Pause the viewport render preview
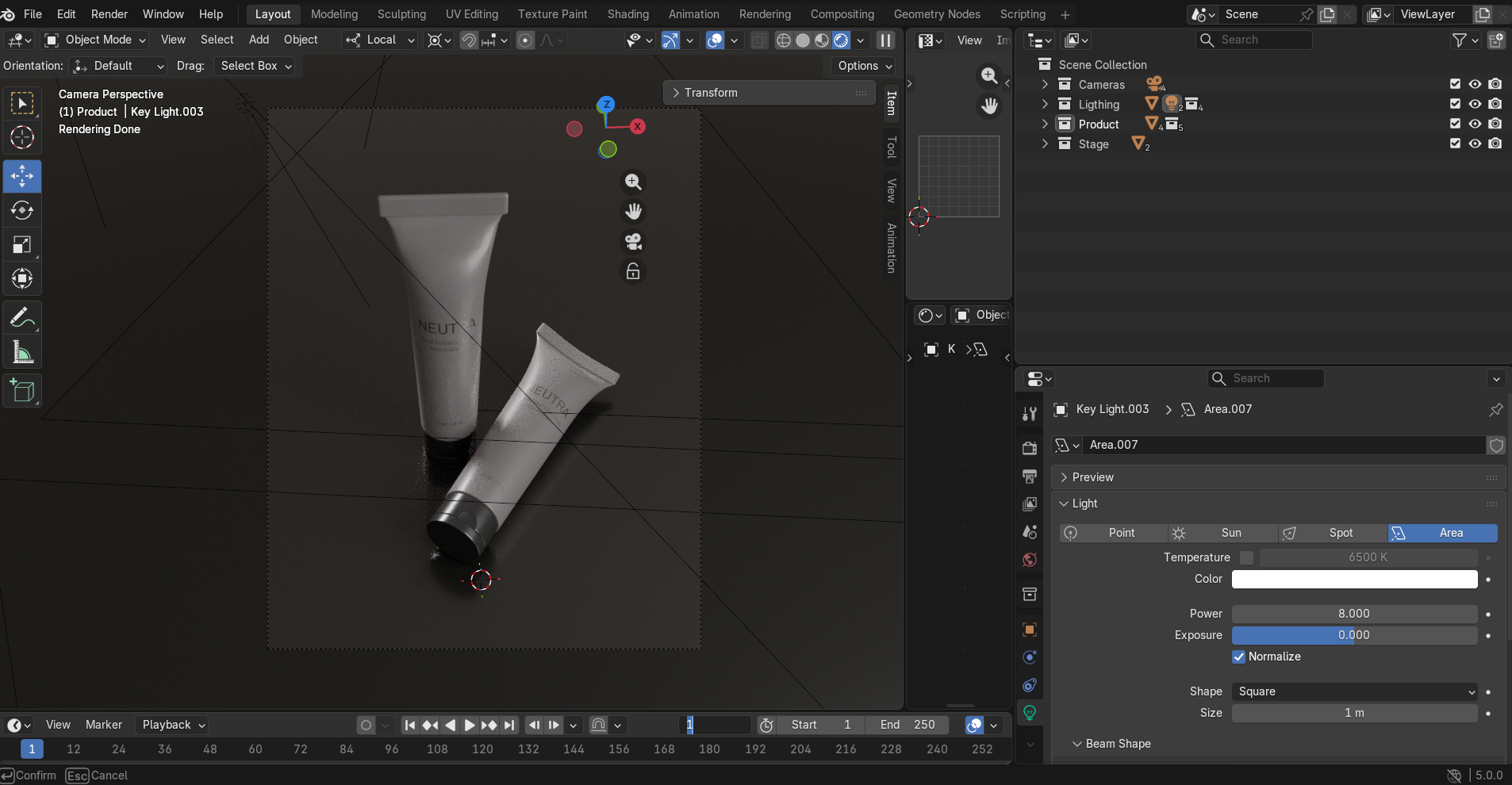Image resolution: width=1512 pixels, height=785 pixels. tap(885, 40)
